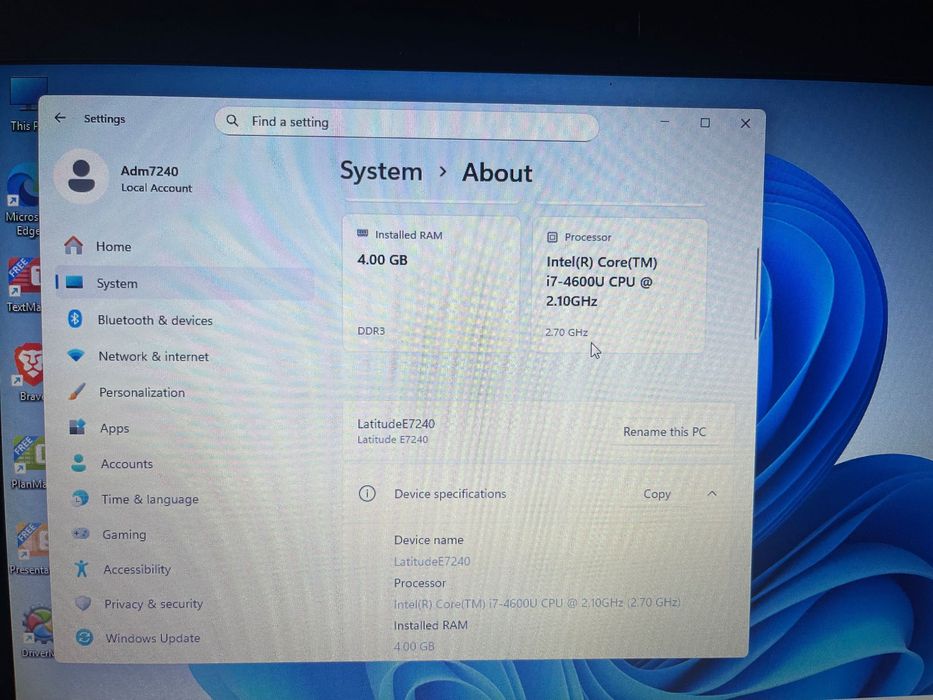This screenshot has height=700, width=933.
Task: Click the Personalization paintbrush icon
Action: [77, 391]
